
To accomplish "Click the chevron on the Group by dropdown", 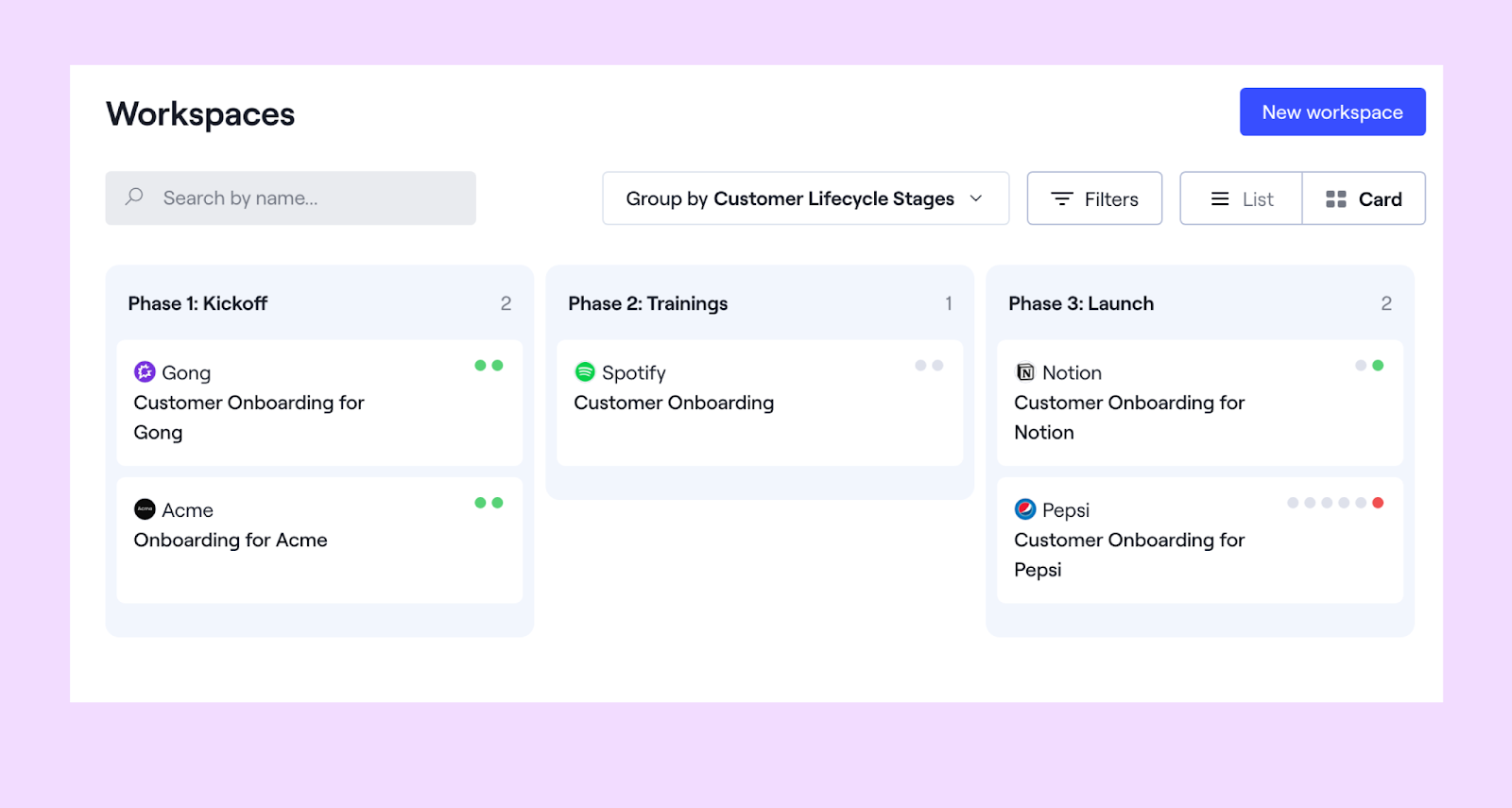I will click(x=976, y=198).
